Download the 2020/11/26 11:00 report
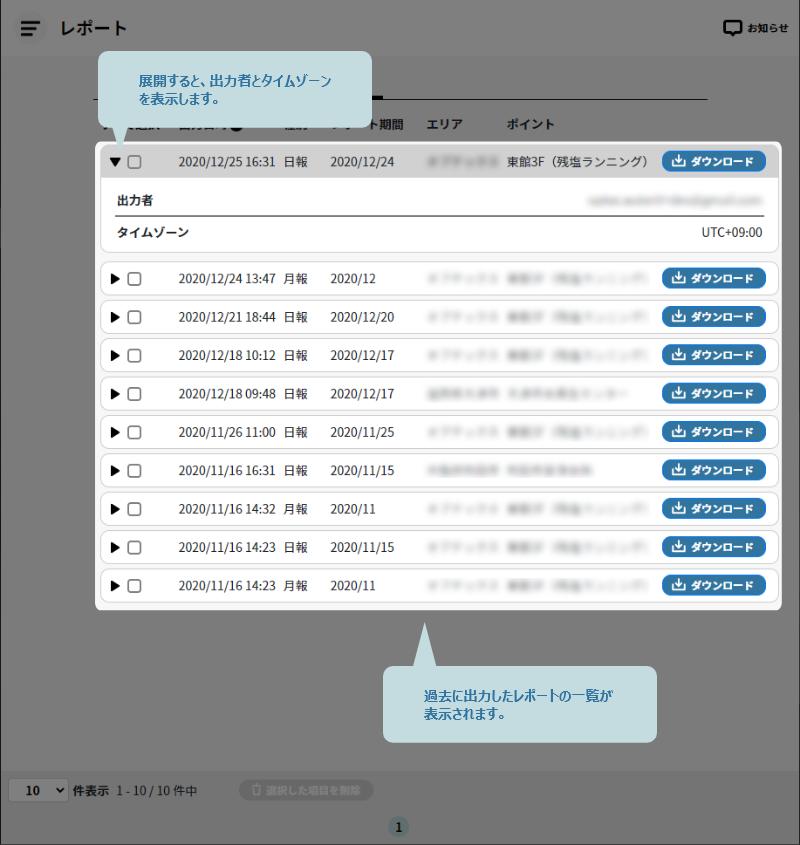 click(x=713, y=432)
